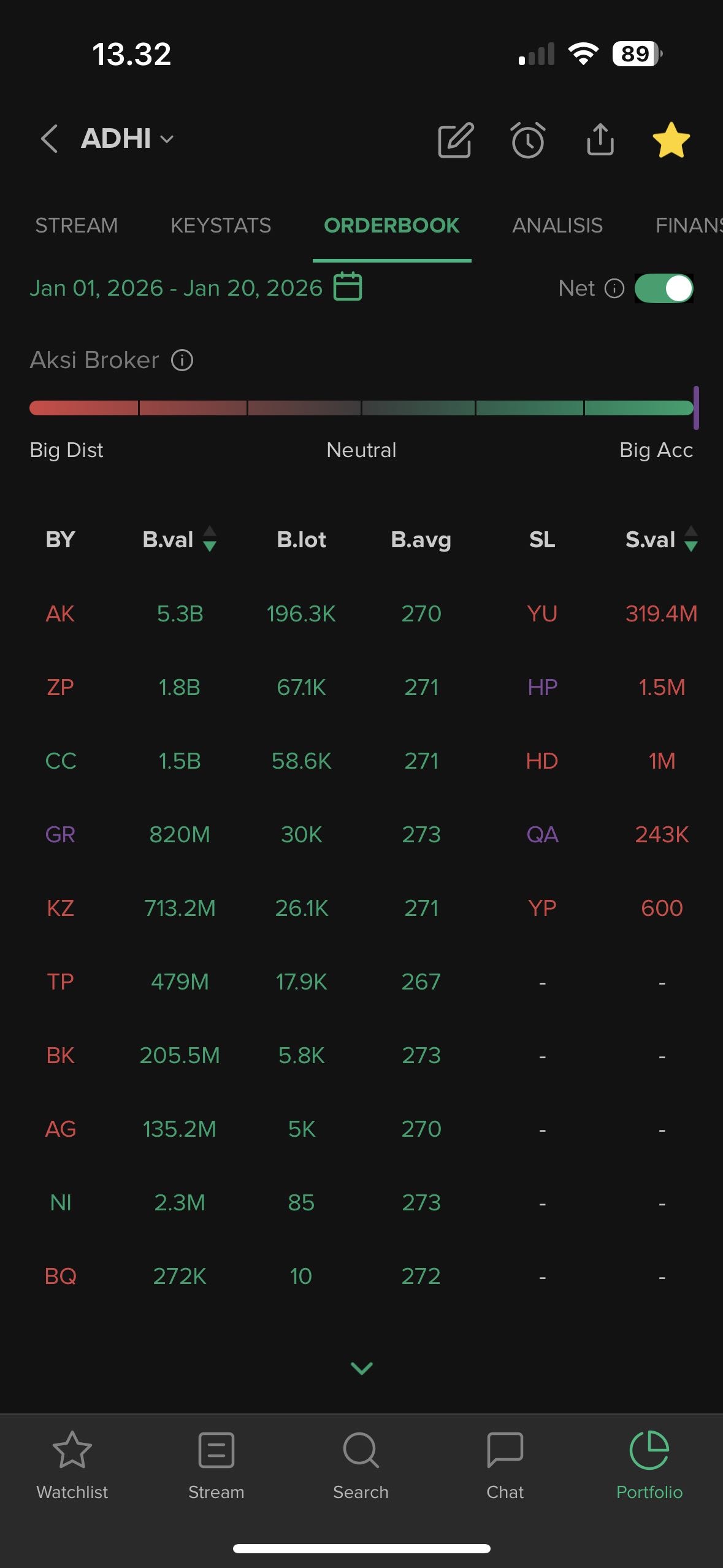Screen dimensions: 723x1568
Task: Switch to the ANALISIS tab
Action: tap(557, 225)
